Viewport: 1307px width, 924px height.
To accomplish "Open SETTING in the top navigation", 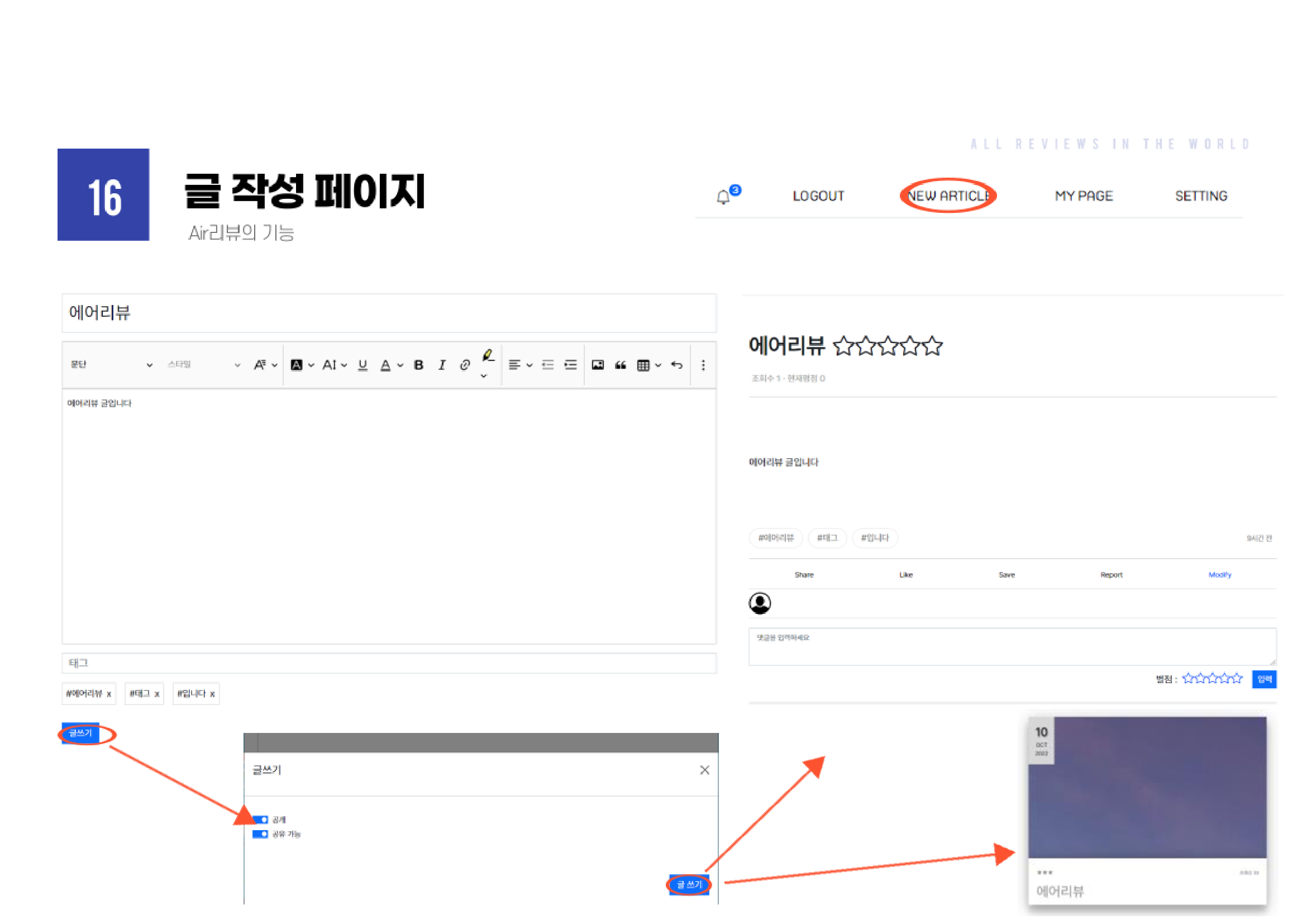I will tap(1200, 196).
